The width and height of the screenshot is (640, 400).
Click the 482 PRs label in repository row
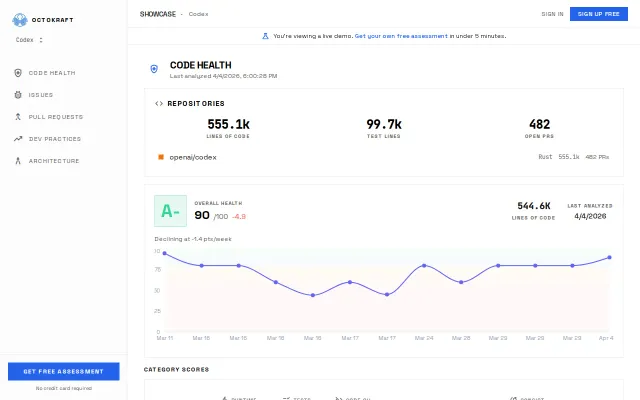point(597,157)
